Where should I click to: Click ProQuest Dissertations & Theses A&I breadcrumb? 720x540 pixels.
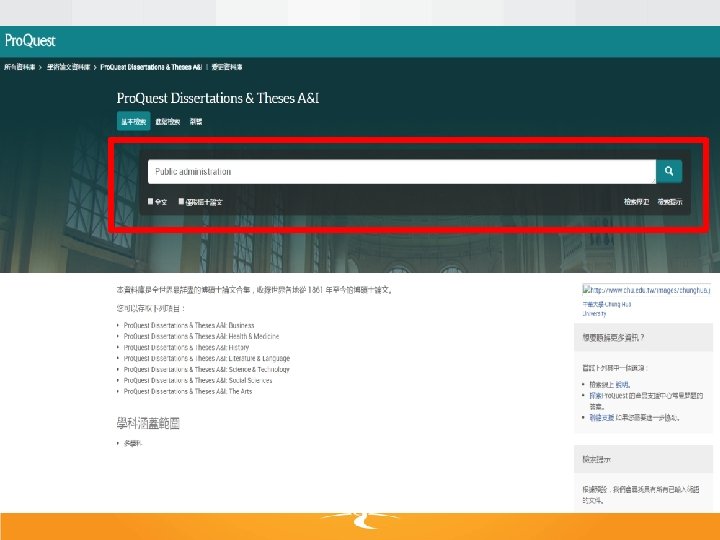151,67
